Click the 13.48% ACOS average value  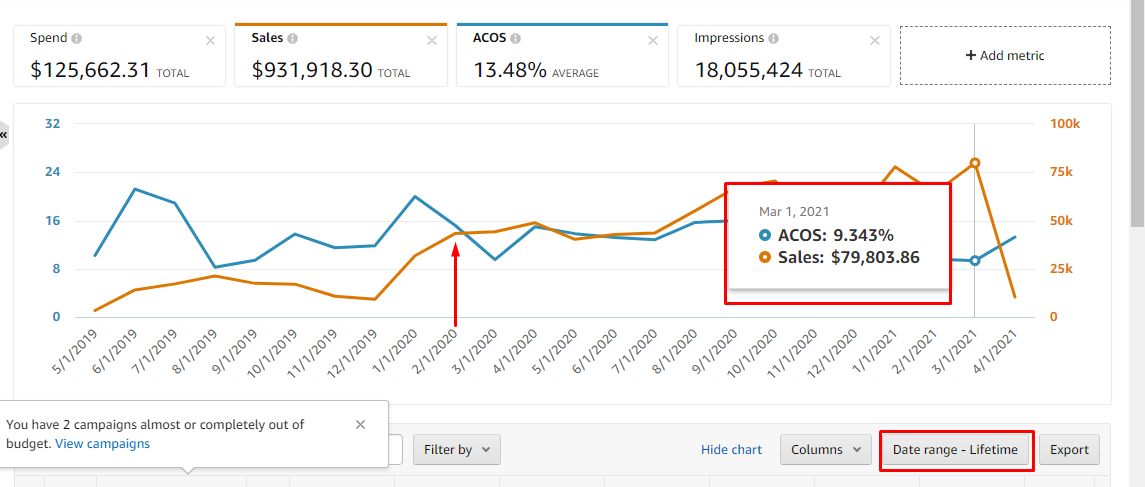(x=510, y=70)
